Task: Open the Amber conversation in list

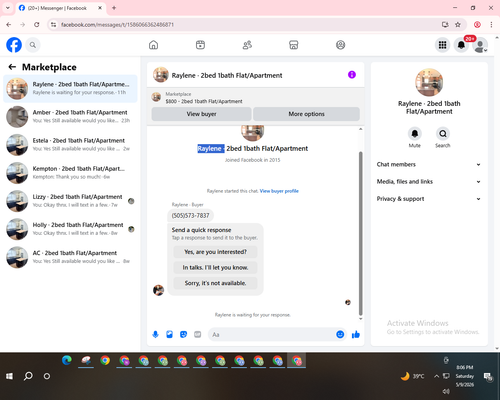Action: pyautogui.click(x=70, y=117)
